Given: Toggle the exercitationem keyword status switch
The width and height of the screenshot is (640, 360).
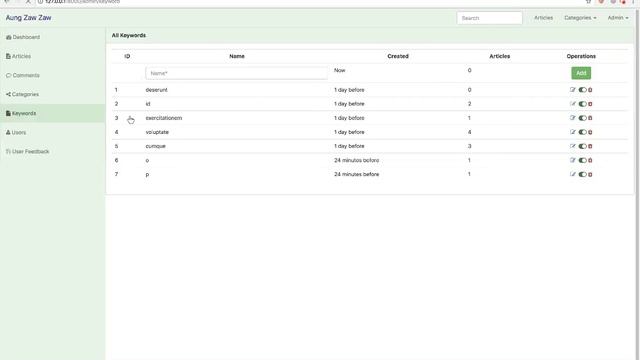Looking at the screenshot, I should pyautogui.click(x=582, y=118).
